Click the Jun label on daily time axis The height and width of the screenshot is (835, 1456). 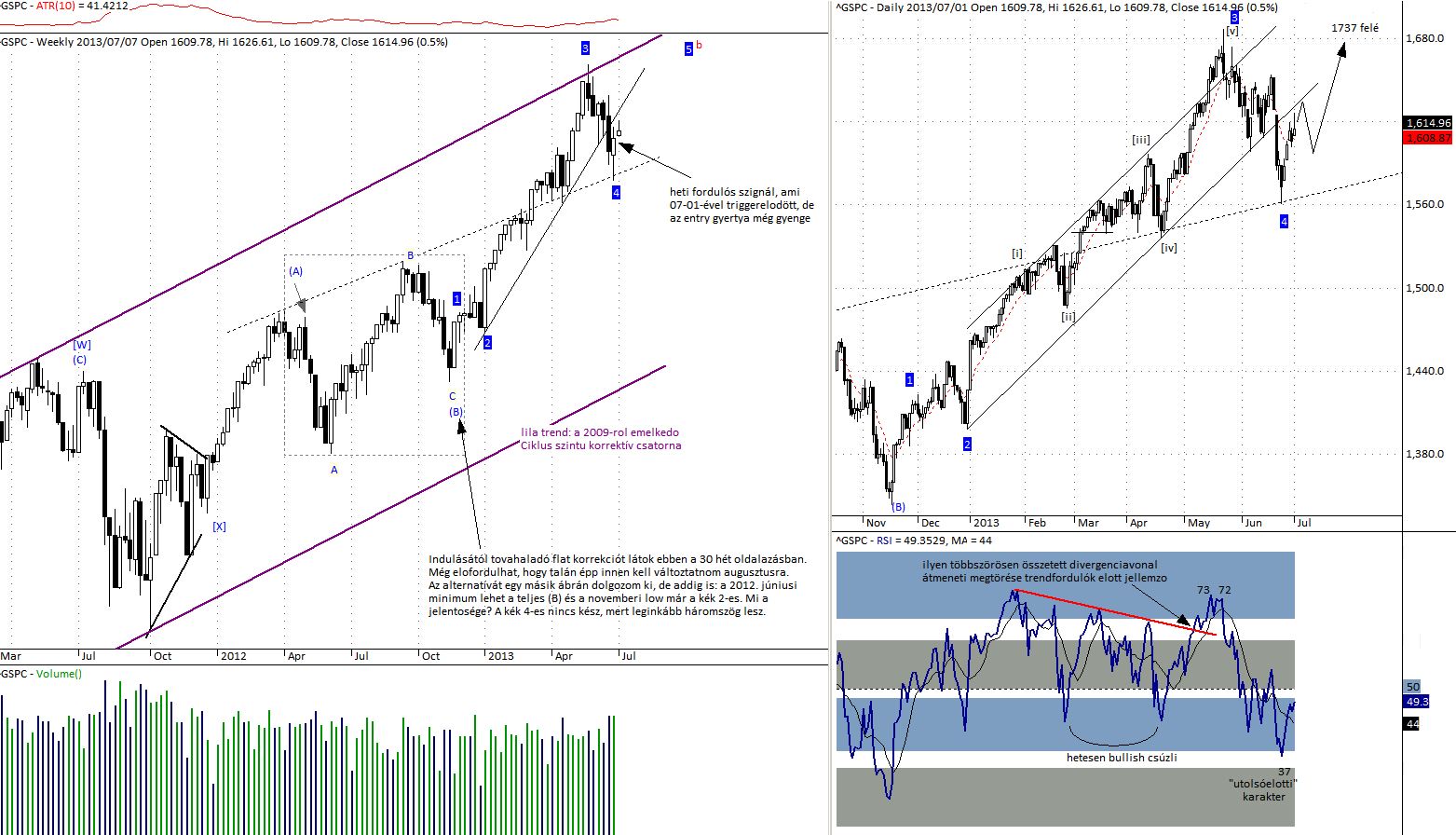pos(1254,523)
